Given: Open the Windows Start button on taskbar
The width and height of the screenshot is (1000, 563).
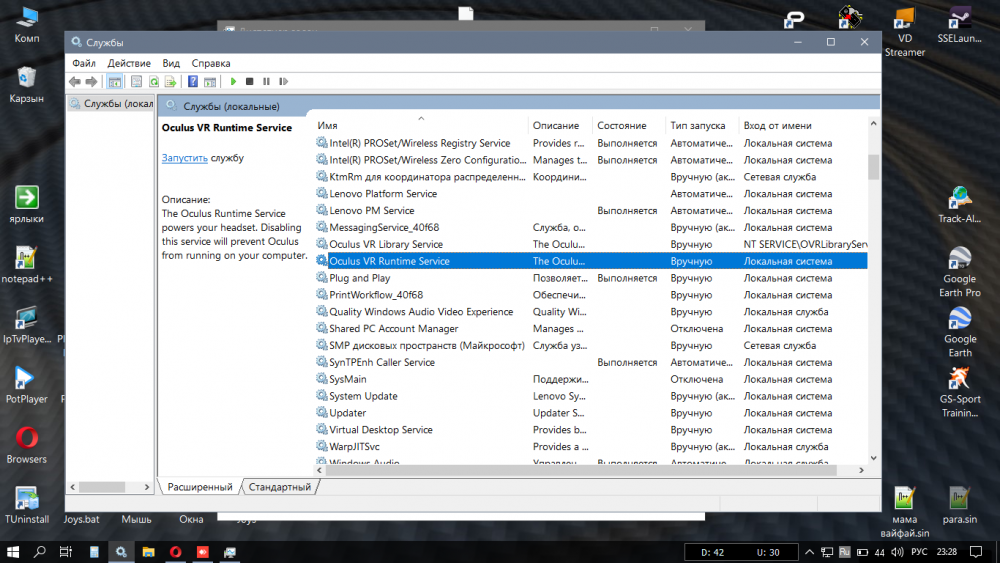Looking at the screenshot, I should pyautogui.click(x=14, y=552).
